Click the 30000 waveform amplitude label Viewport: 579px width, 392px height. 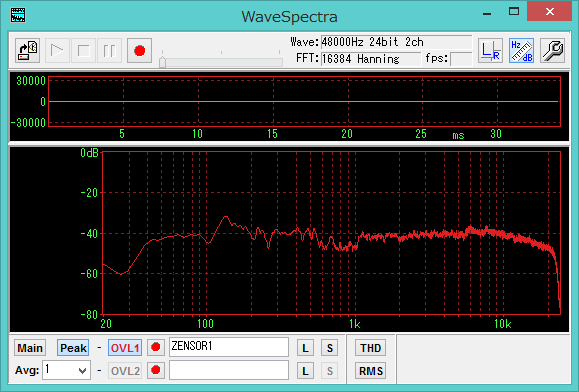point(31,81)
